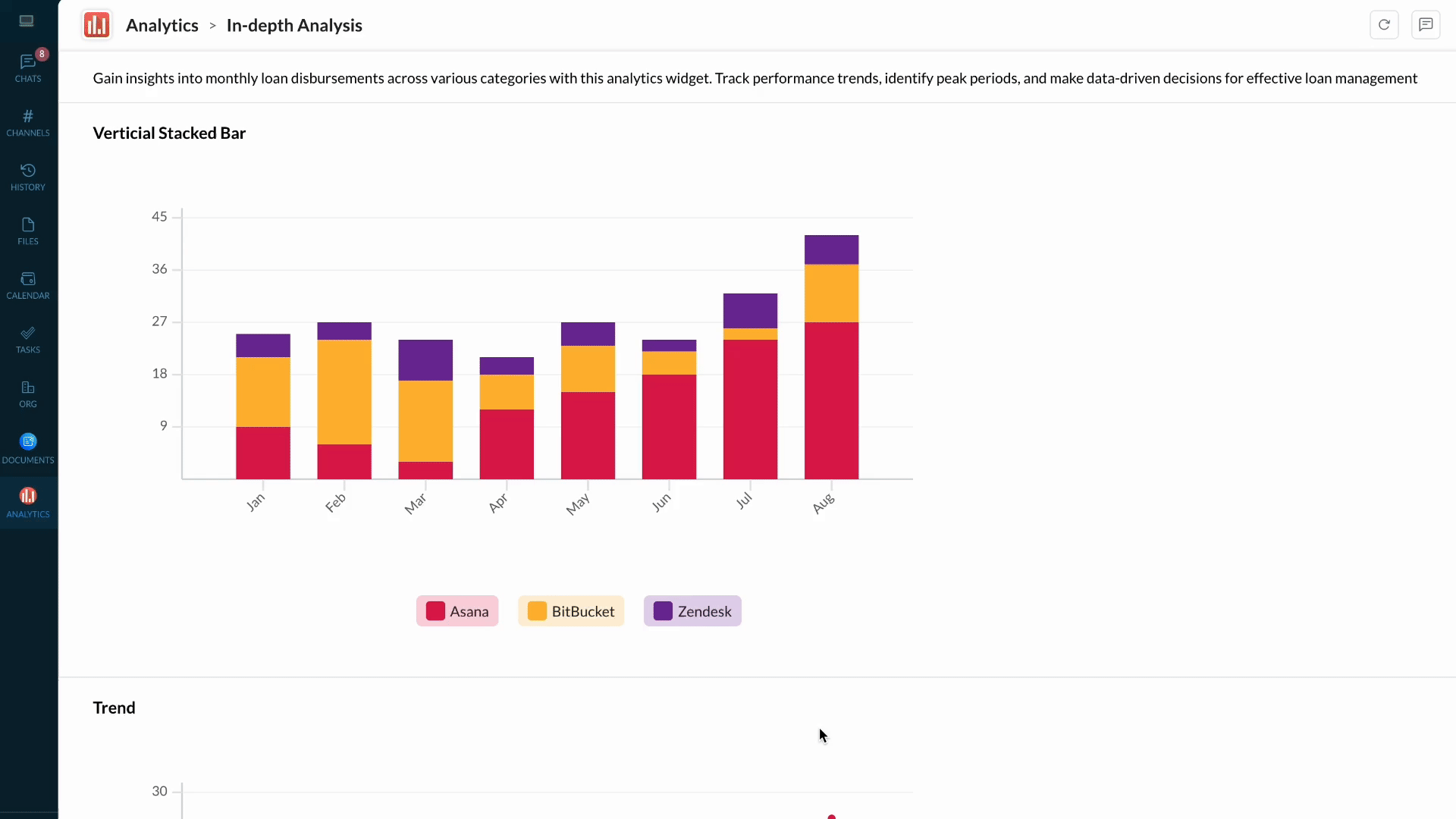Click the Aug Asana red bar segment

point(831,400)
